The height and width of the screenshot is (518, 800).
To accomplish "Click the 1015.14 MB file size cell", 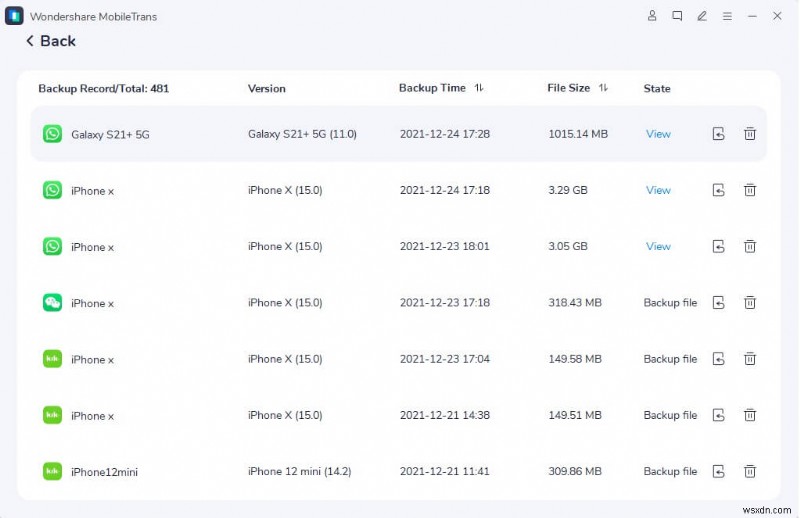I will point(578,134).
